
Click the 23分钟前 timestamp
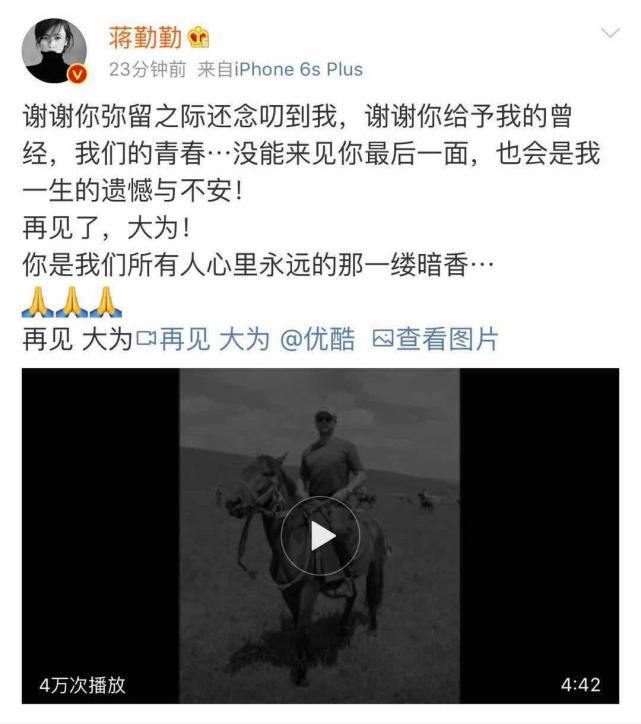click(x=147, y=70)
